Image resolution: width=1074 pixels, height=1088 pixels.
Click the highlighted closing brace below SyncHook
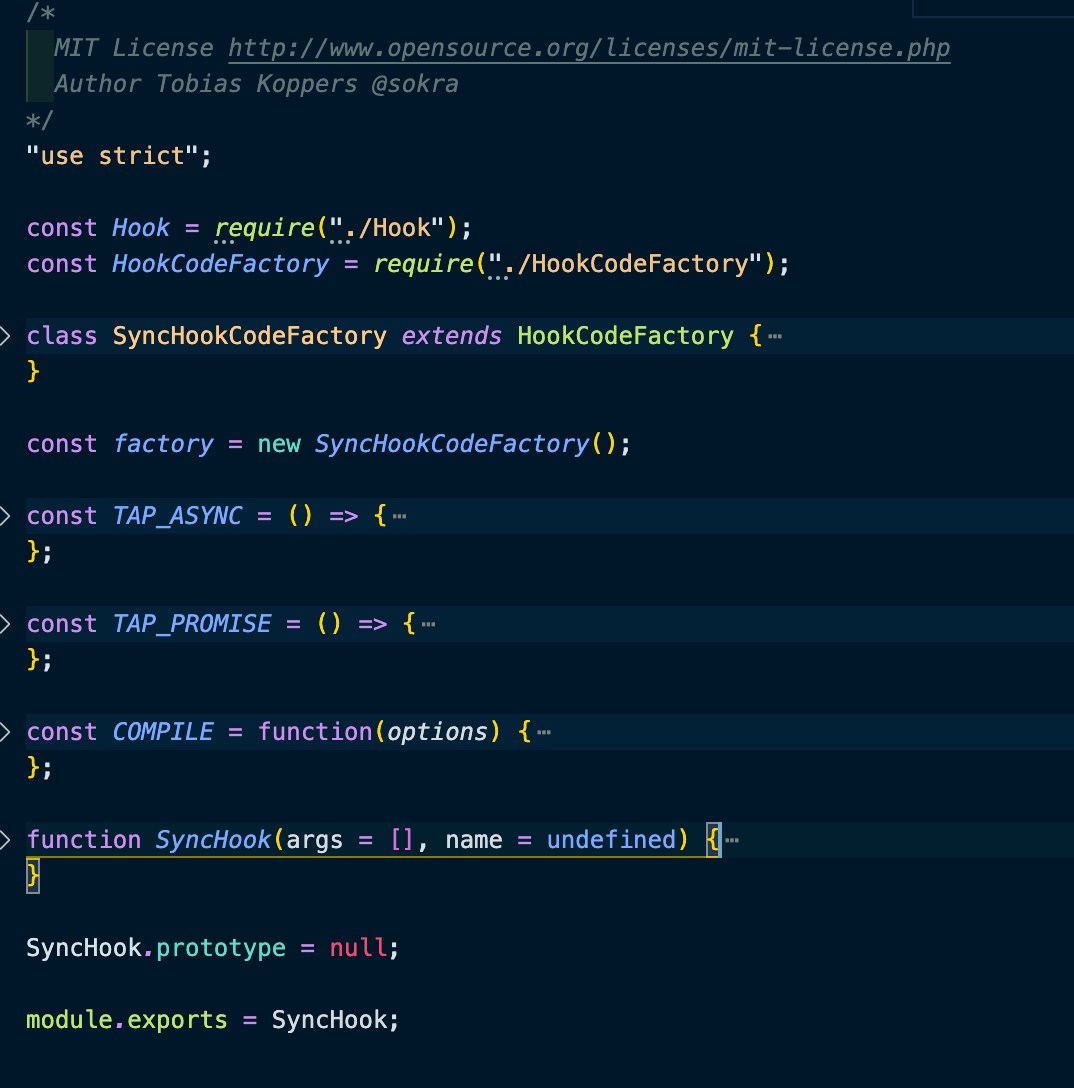tap(33, 876)
